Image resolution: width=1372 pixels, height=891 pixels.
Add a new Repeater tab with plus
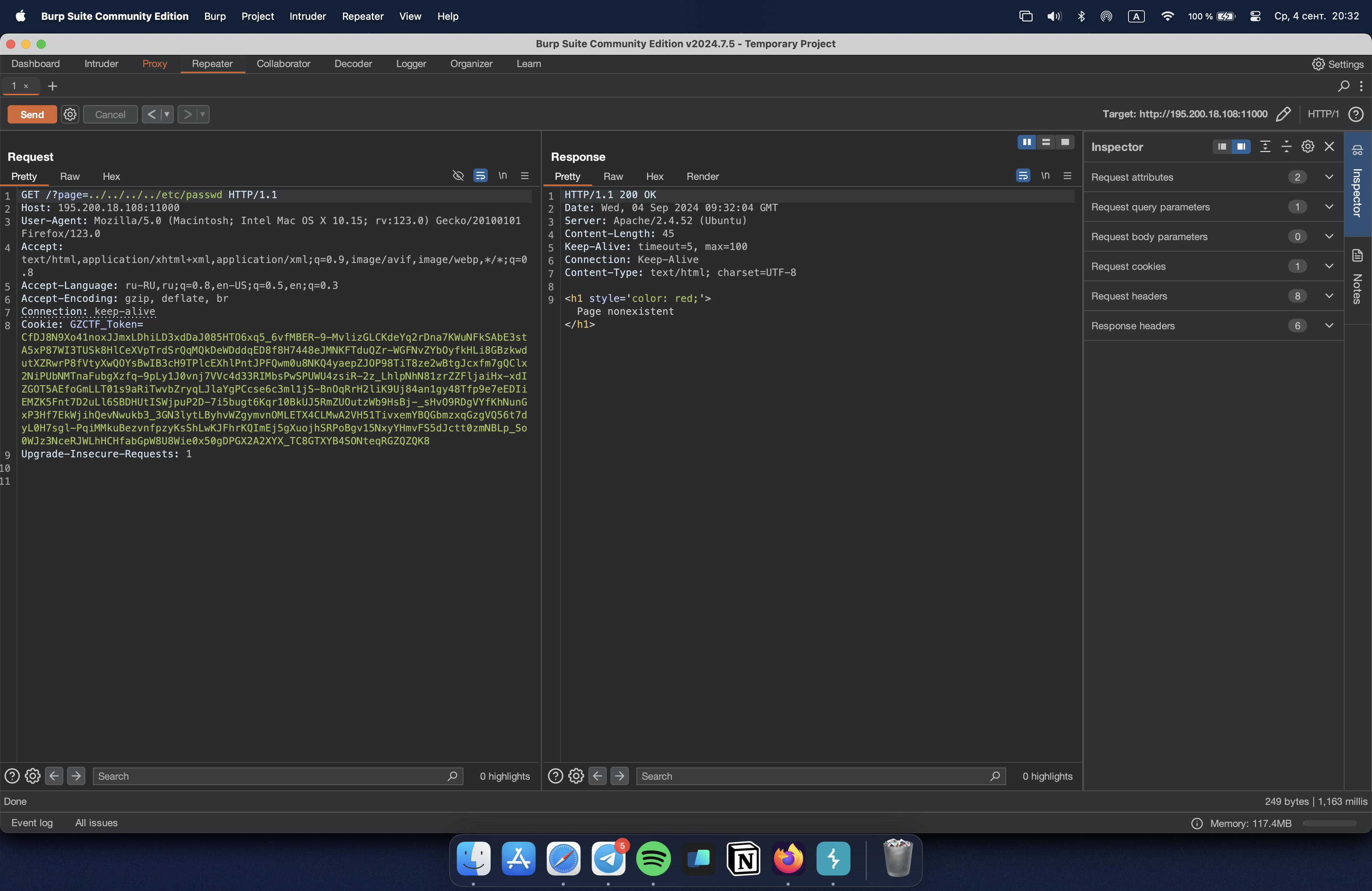[53, 86]
